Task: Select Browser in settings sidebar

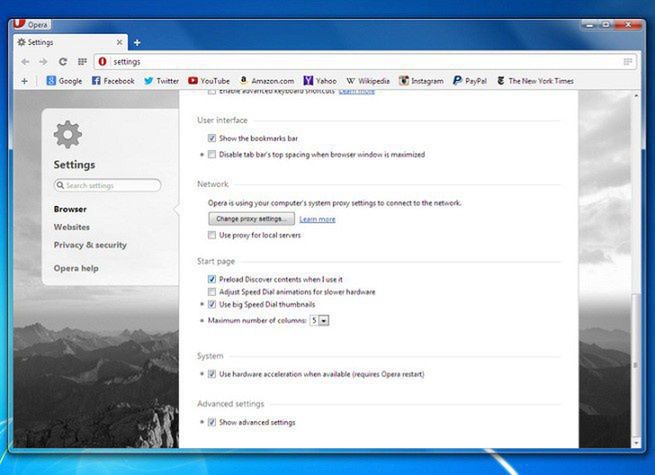Action: point(70,209)
